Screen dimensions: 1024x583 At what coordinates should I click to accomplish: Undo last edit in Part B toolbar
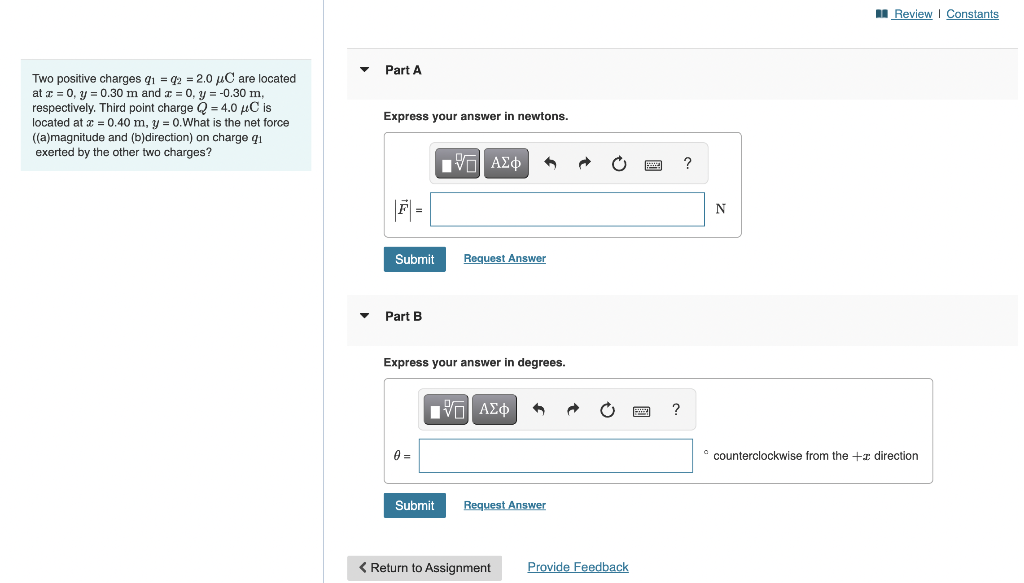pos(539,409)
